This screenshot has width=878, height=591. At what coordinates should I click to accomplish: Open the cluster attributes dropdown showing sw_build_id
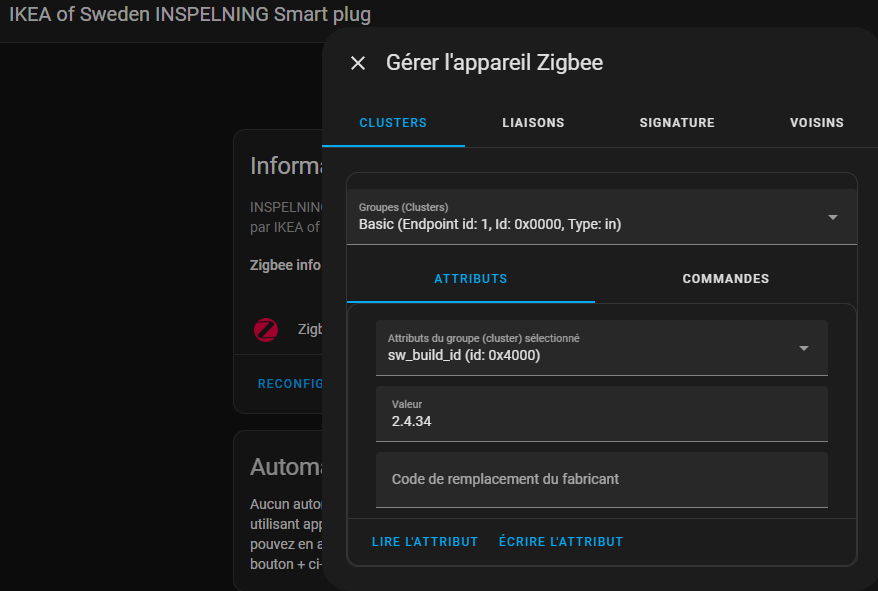(x=602, y=348)
